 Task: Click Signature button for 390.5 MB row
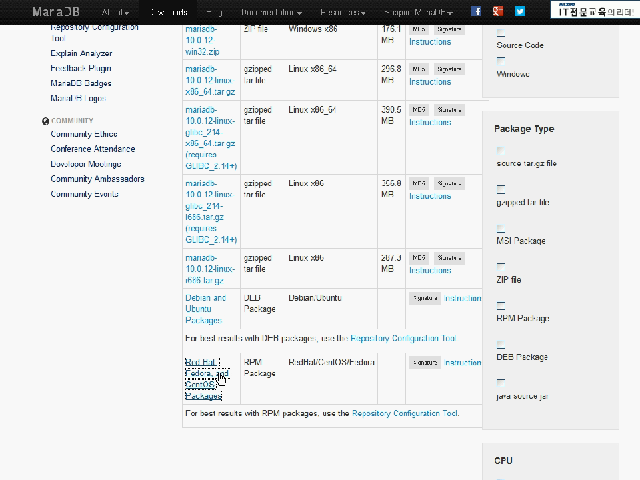tap(449, 110)
